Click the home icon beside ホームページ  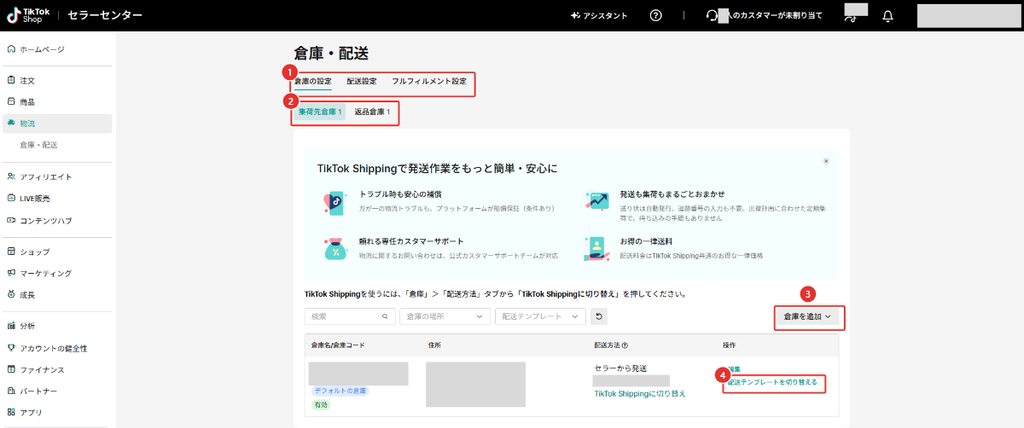pyautogui.click(x=11, y=49)
